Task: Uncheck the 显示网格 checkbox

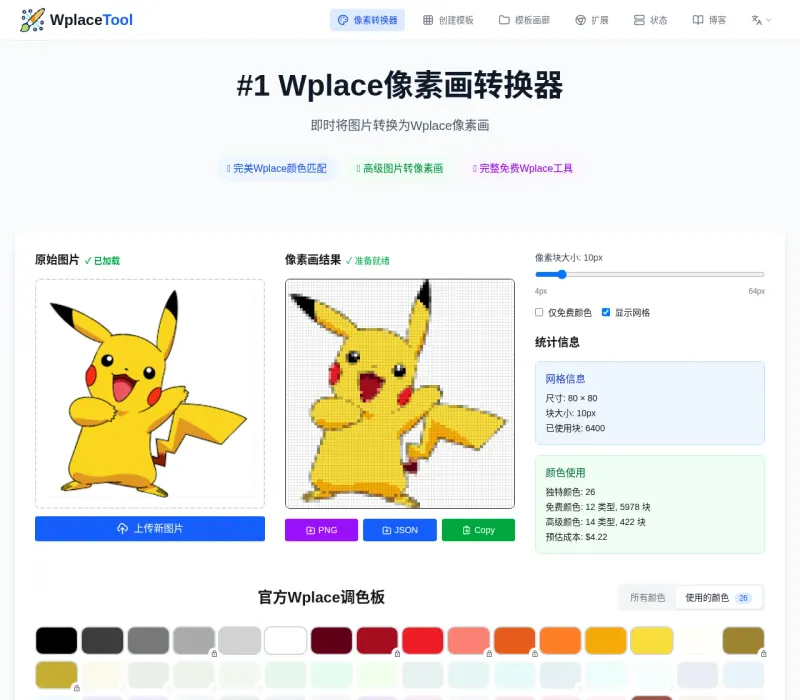Action: click(x=606, y=312)
